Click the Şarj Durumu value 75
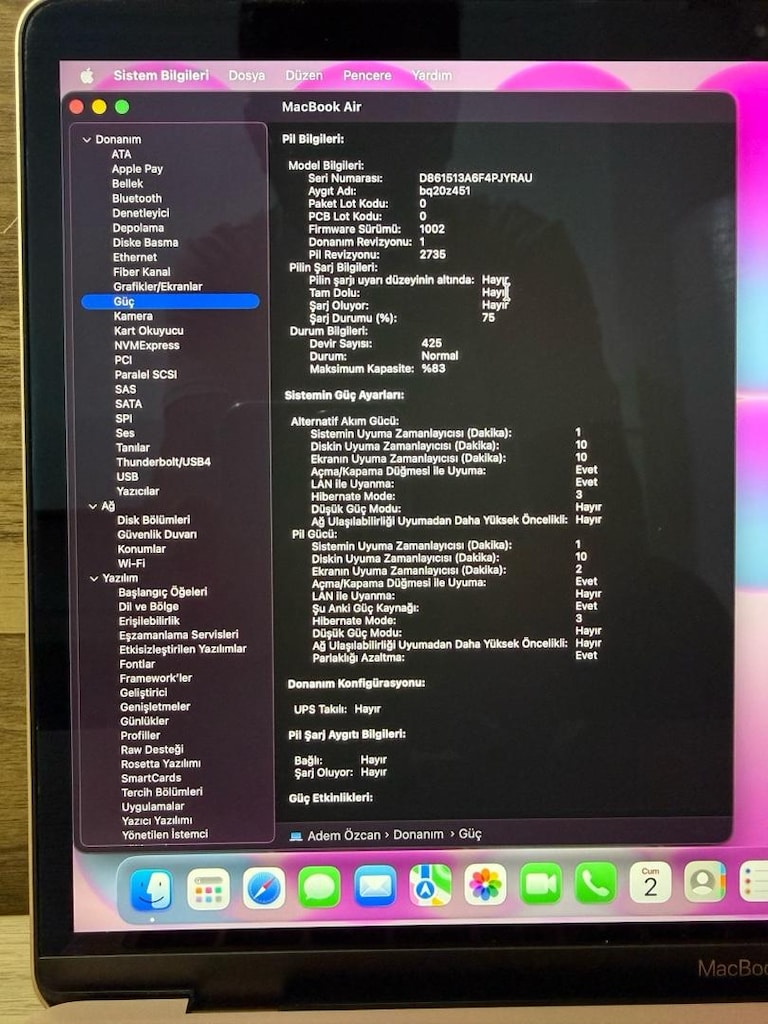This screenshot has height=1024, width=768. (488, 318)
